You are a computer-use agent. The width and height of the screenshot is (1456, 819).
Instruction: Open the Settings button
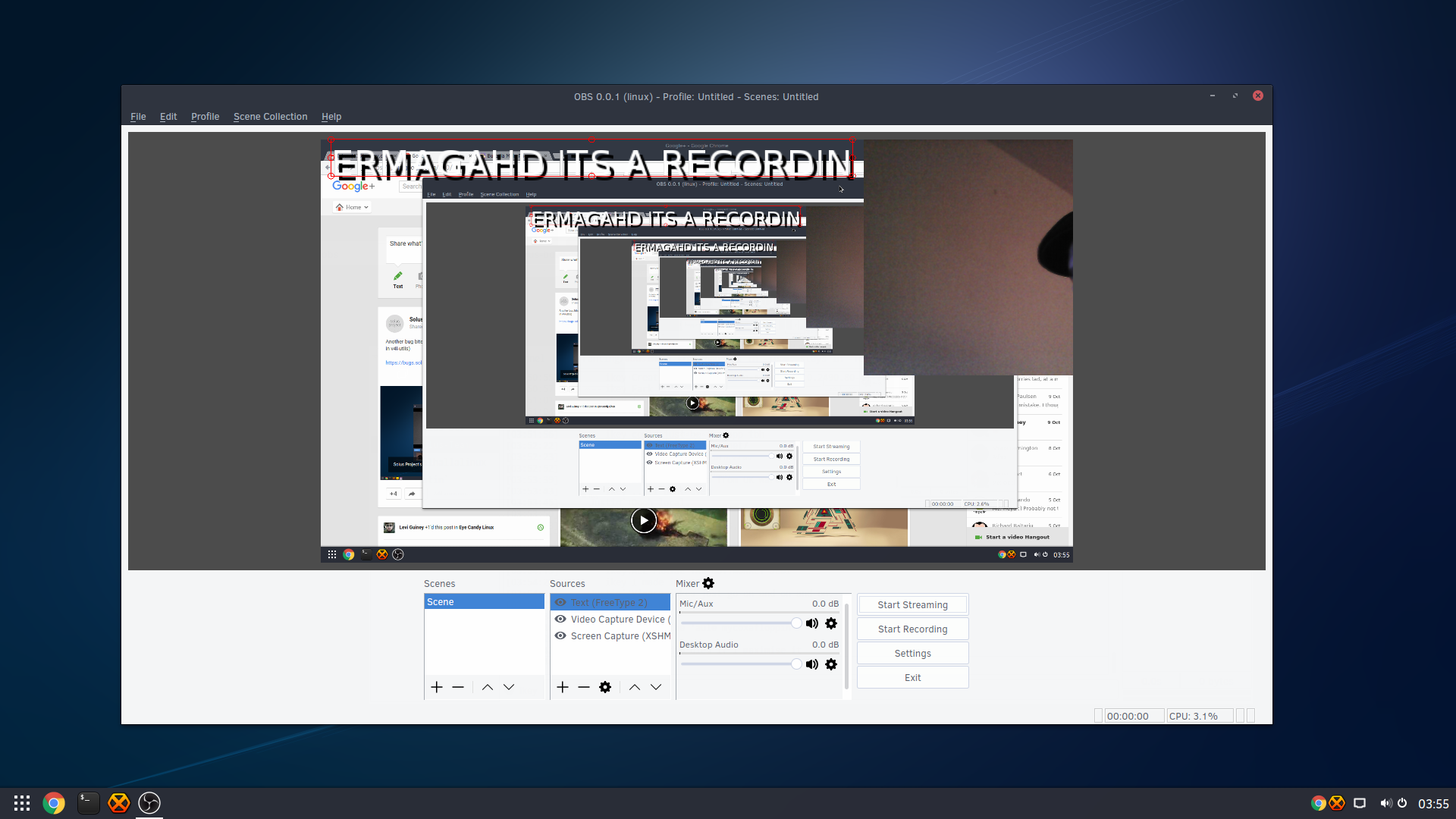[912, 653]
